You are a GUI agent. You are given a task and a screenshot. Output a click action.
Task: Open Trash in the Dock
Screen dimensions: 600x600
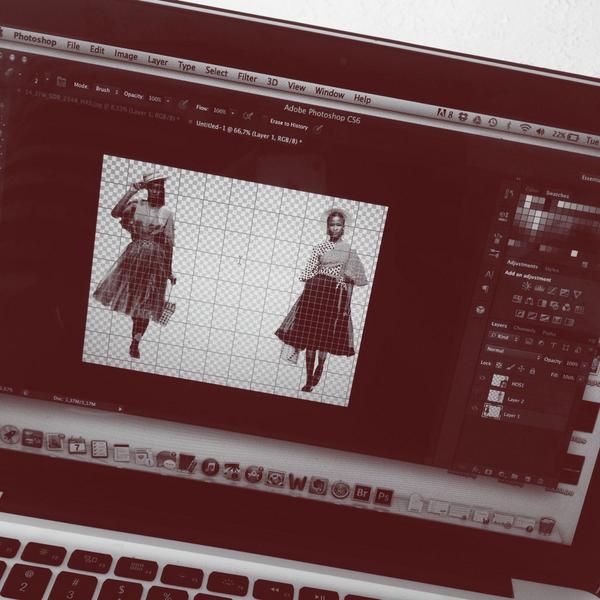tap(547, 526)
